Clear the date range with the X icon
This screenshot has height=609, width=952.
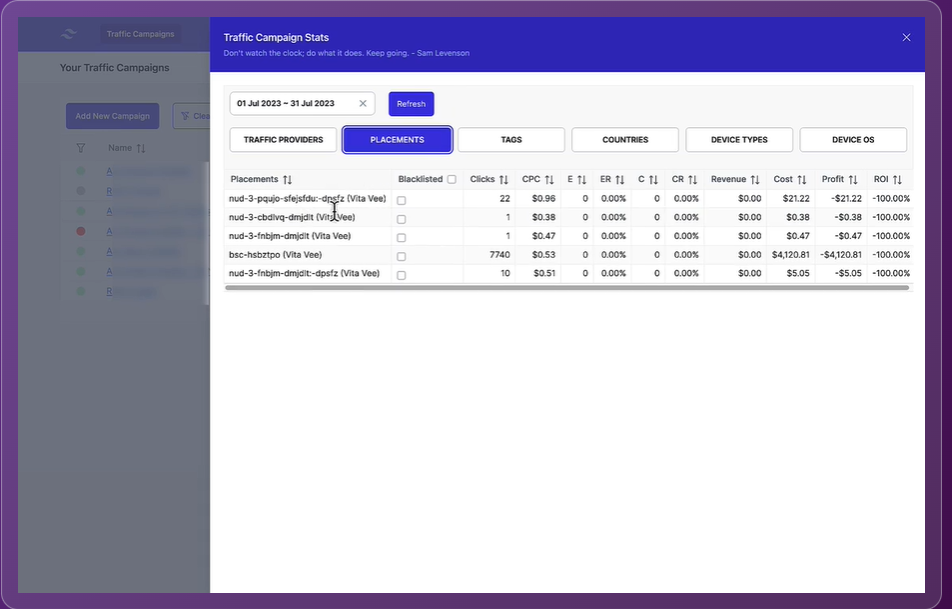tap(362, 103)
